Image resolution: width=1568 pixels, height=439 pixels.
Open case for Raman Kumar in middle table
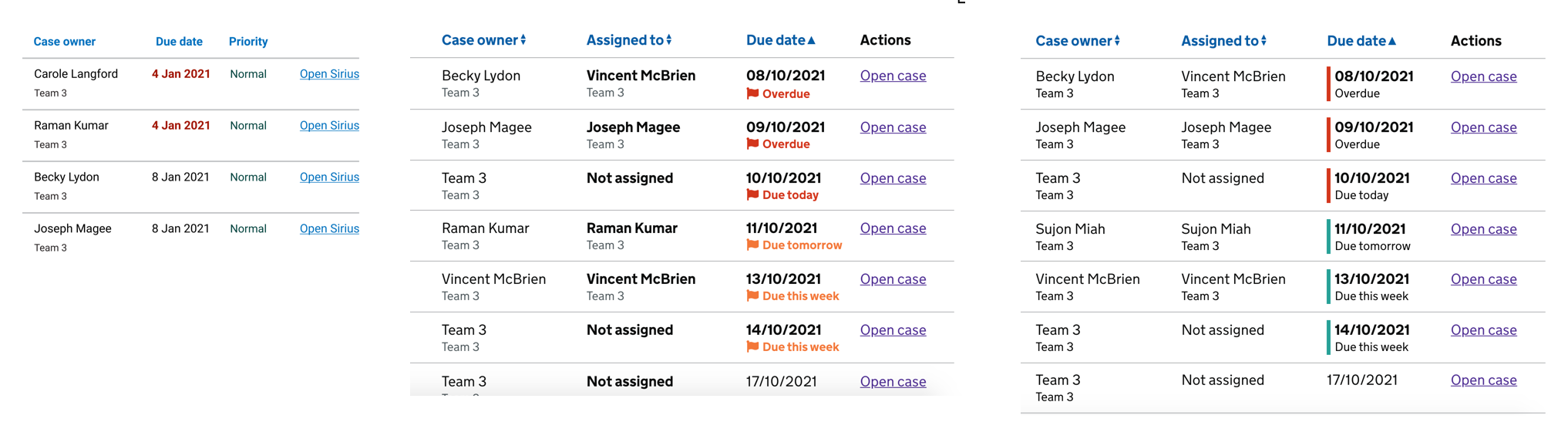point(893,228)
